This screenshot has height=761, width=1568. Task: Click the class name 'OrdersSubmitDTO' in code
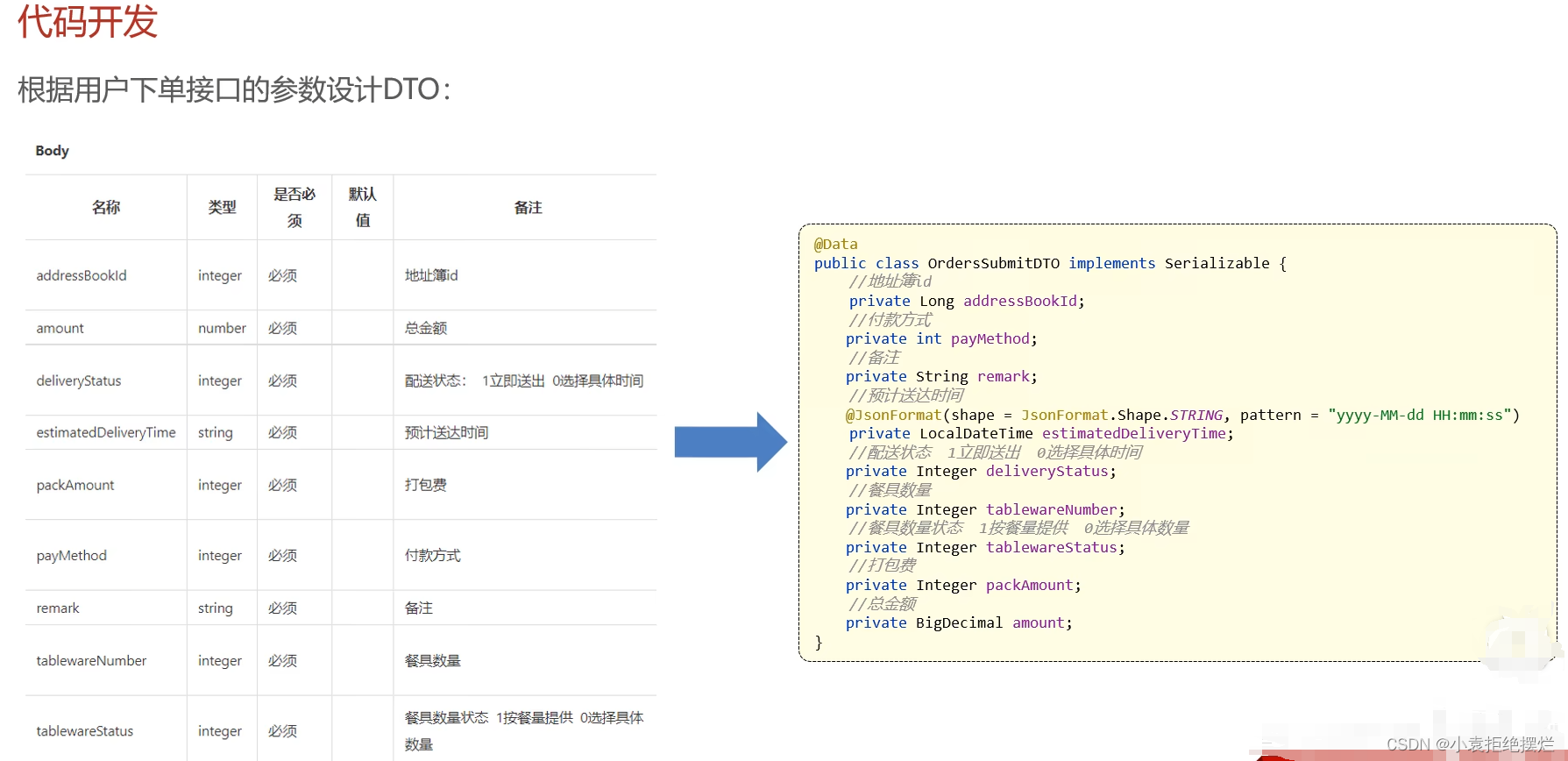[993, 263]
